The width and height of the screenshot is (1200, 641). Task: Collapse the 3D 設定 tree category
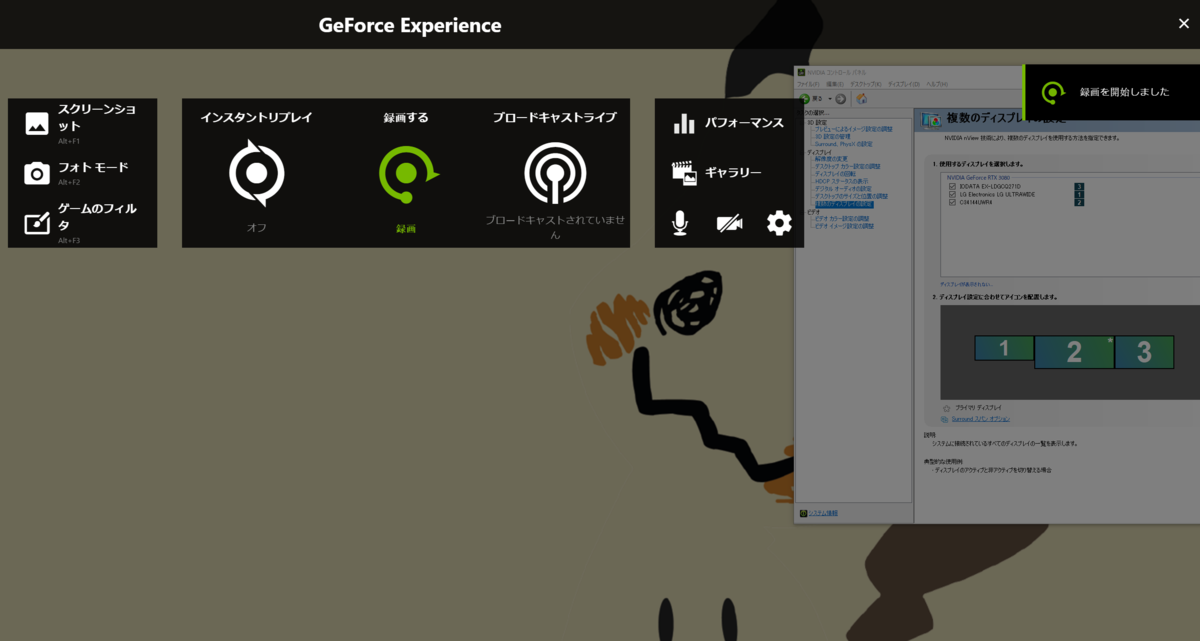(x=804, y=121)
